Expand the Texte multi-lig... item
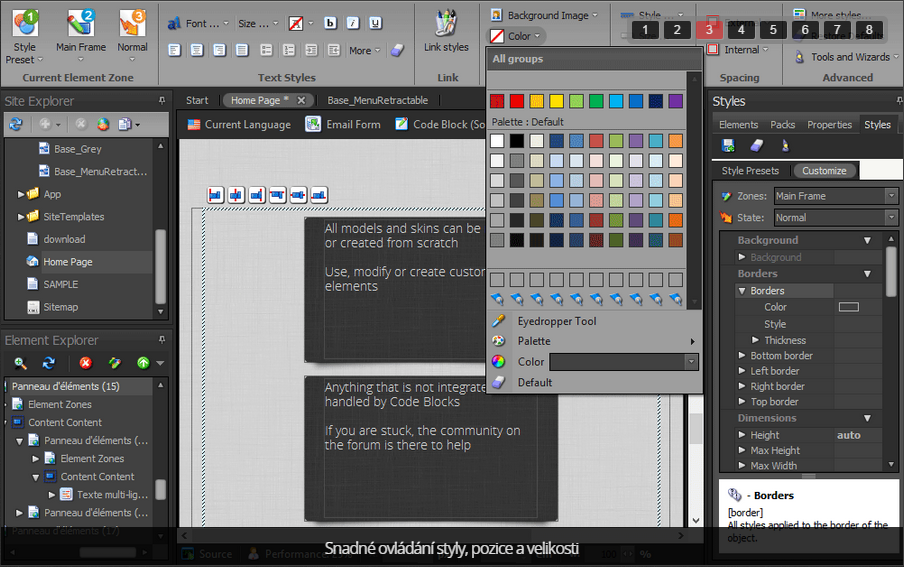904x567 pixels. [x=52, y=494]
